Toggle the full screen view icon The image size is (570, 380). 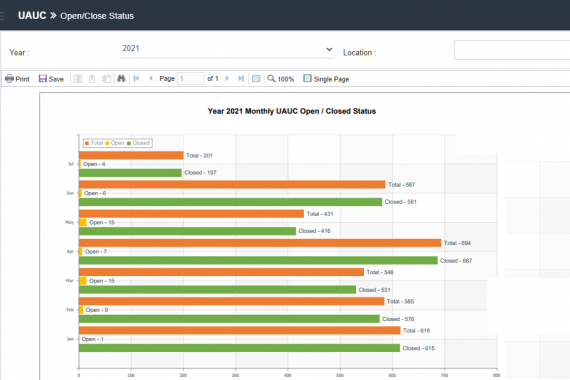(256, 79)
